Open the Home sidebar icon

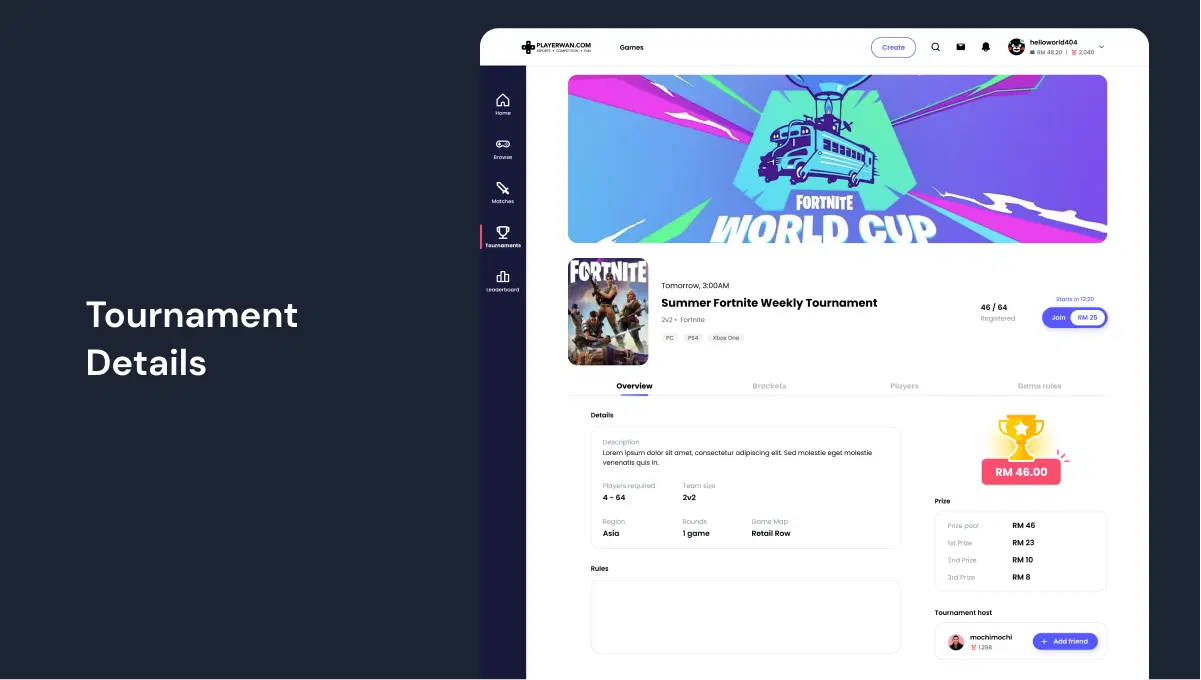[x=503, y=100]
